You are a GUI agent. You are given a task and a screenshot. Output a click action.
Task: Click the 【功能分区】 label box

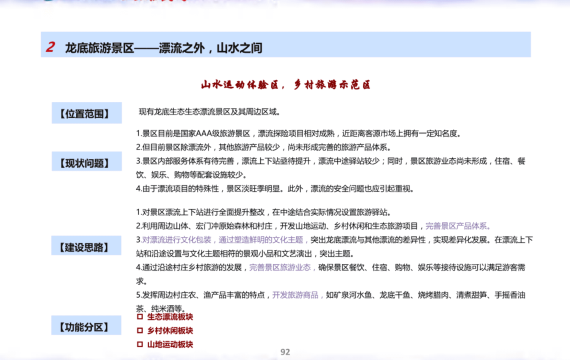(x=86, y=325)
